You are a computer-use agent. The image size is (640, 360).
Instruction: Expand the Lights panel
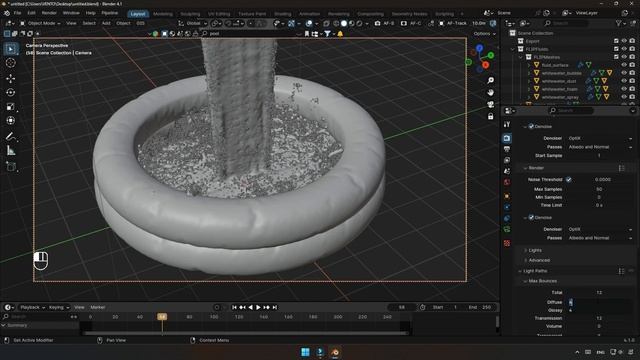tap(534, 250)
